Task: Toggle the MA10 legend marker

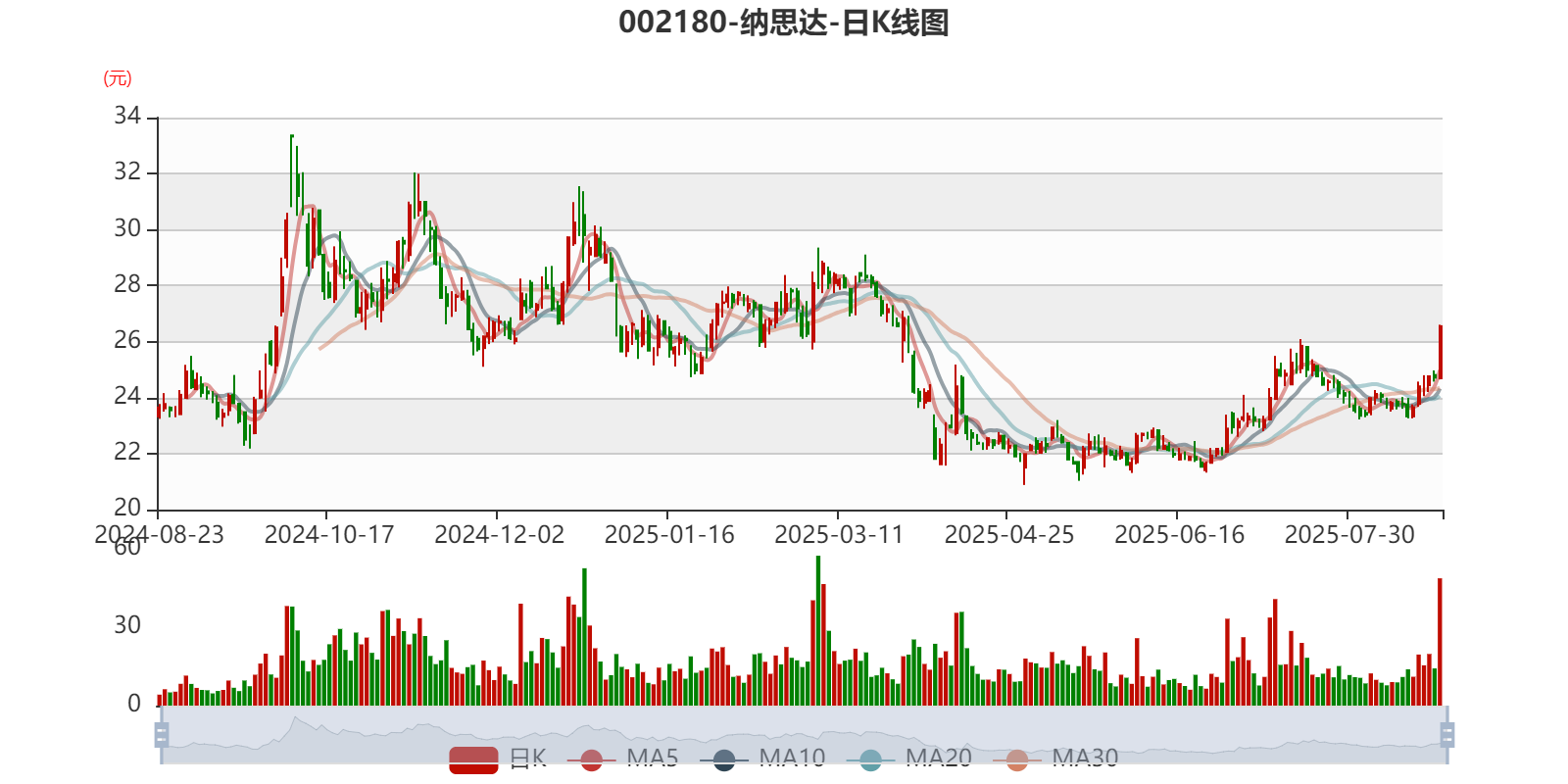Action: click(724, 759)
